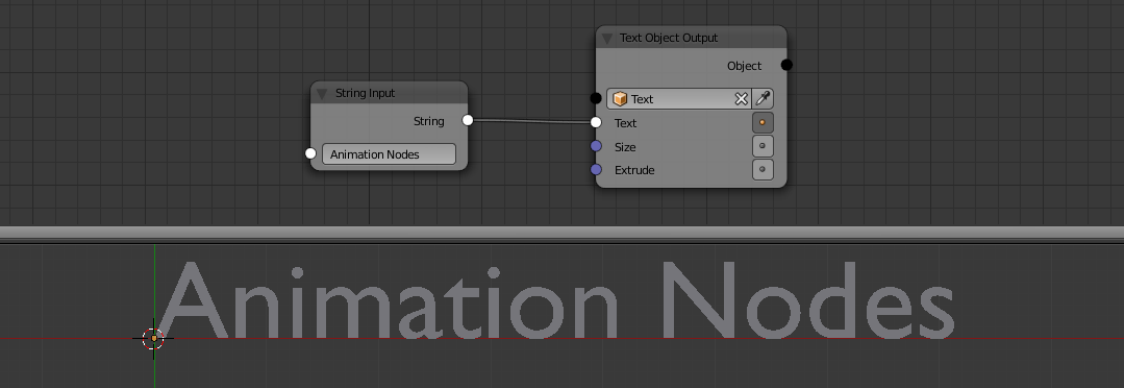Open the Text object selector field
The width and height of the screenshot is (1124, 388).
[x=679, y=99]
